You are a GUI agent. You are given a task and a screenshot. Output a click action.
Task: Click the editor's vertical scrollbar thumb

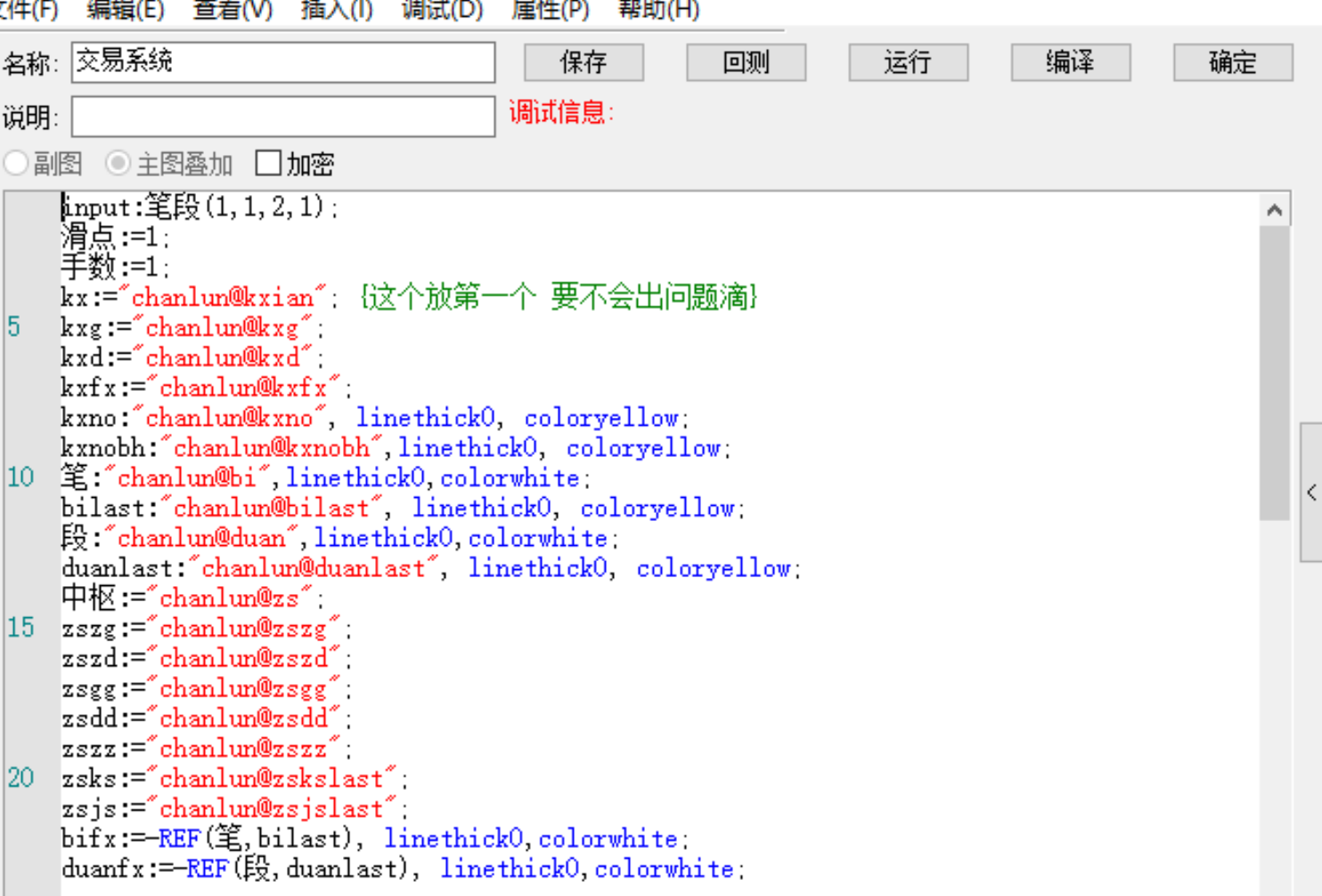pyautogui.click(x=1275, y=374)
